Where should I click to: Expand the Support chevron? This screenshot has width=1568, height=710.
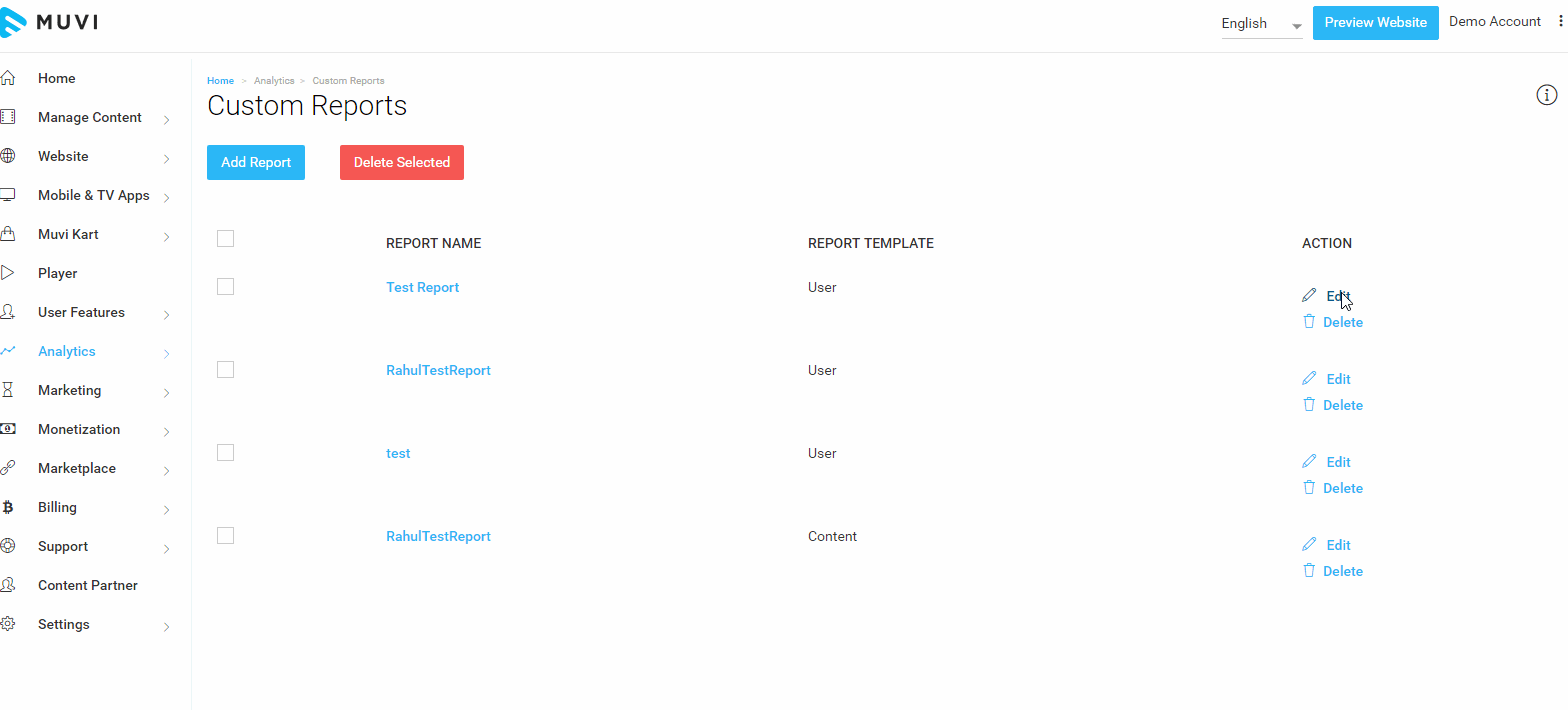pos(166,549)
